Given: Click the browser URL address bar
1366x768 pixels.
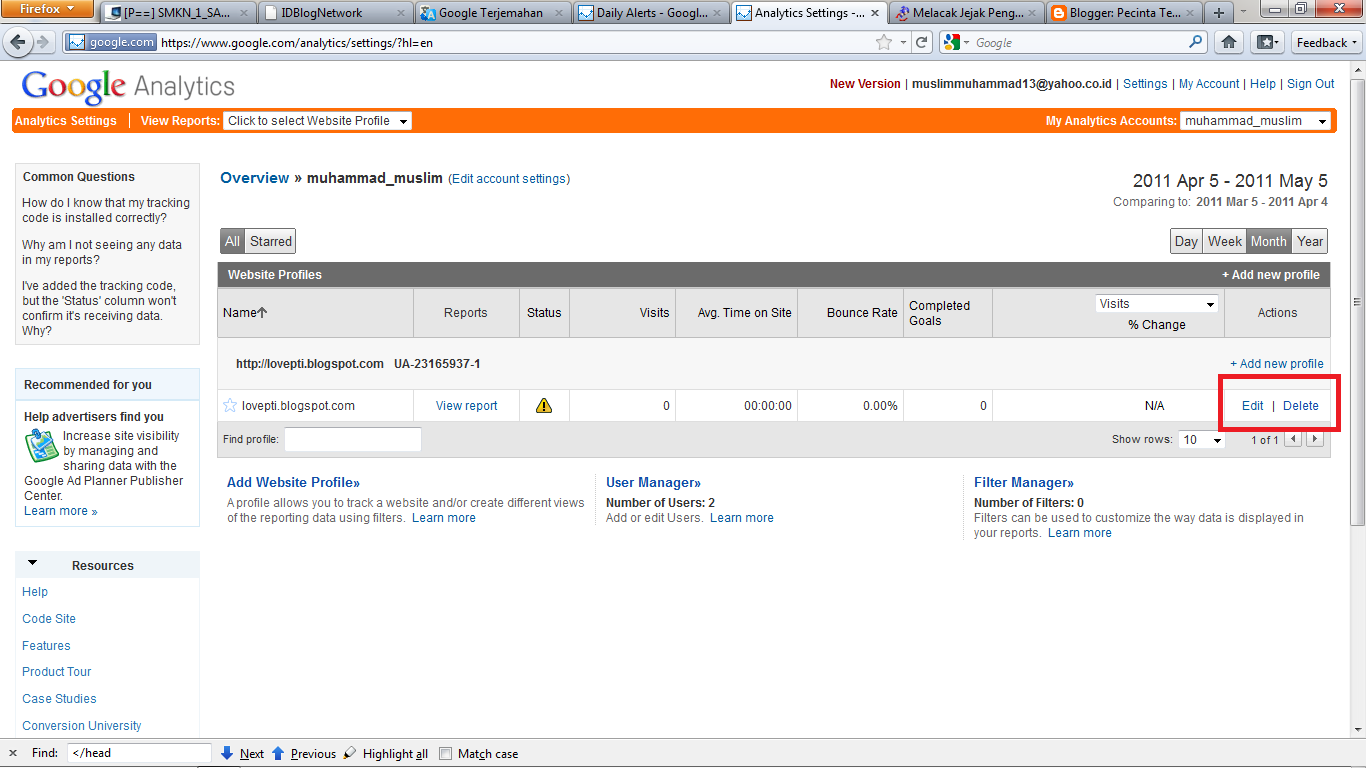Looking at the screenshot, I should click(514, 43).
